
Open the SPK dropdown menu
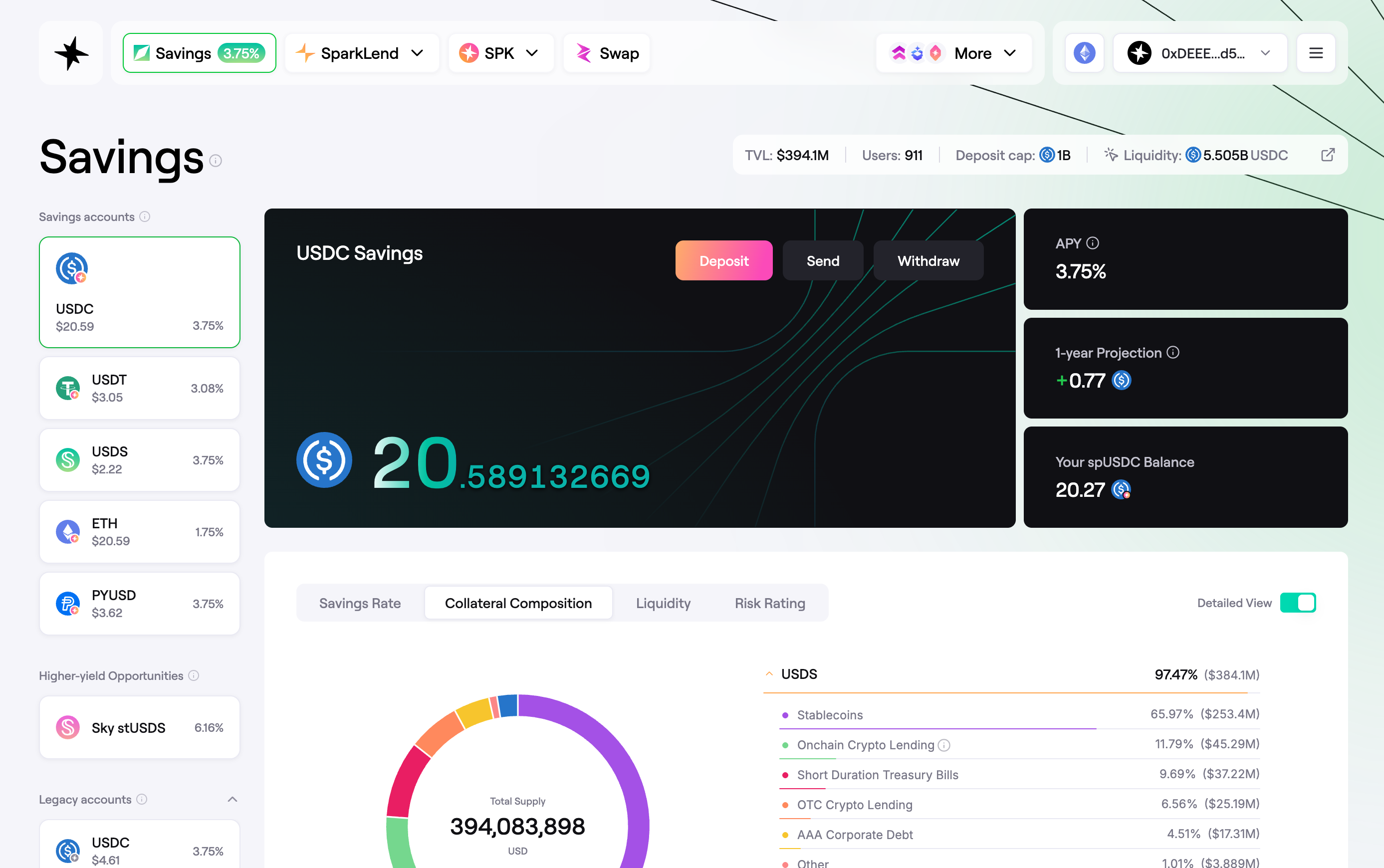point(500,53)
